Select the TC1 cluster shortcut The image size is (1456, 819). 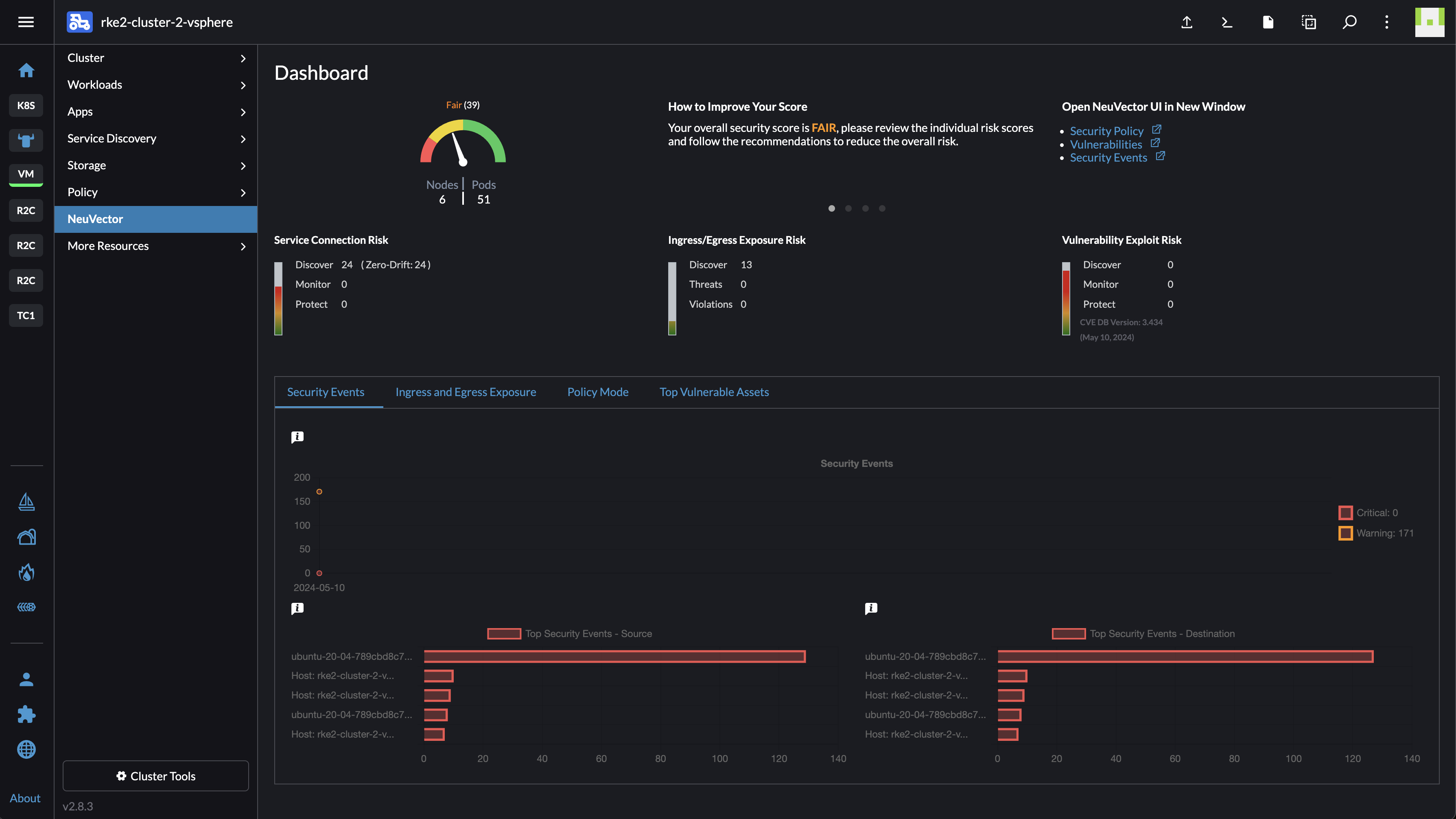26,315
